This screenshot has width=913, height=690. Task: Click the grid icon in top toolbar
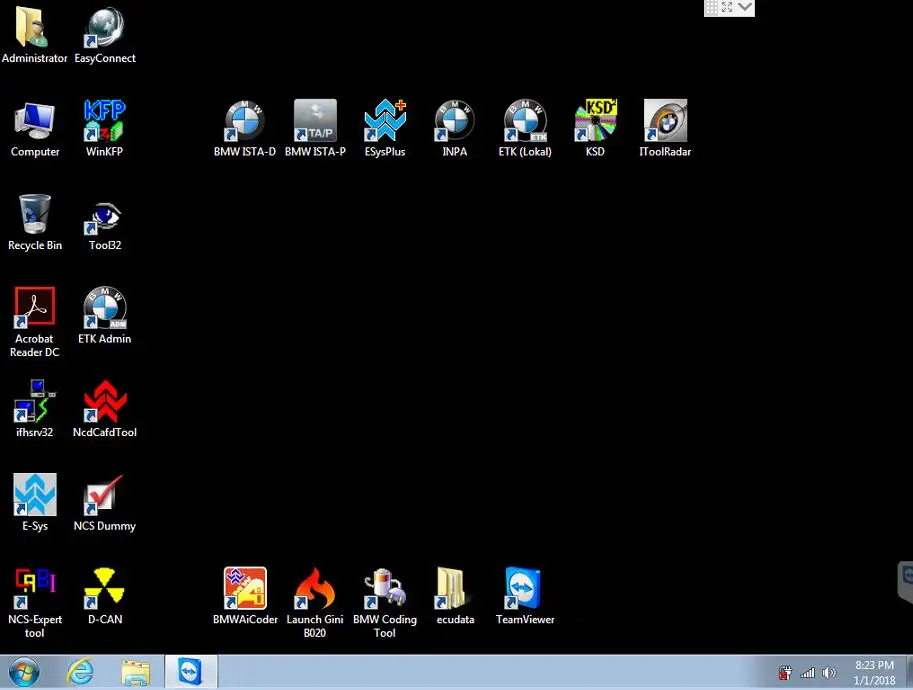coord(712,7)
